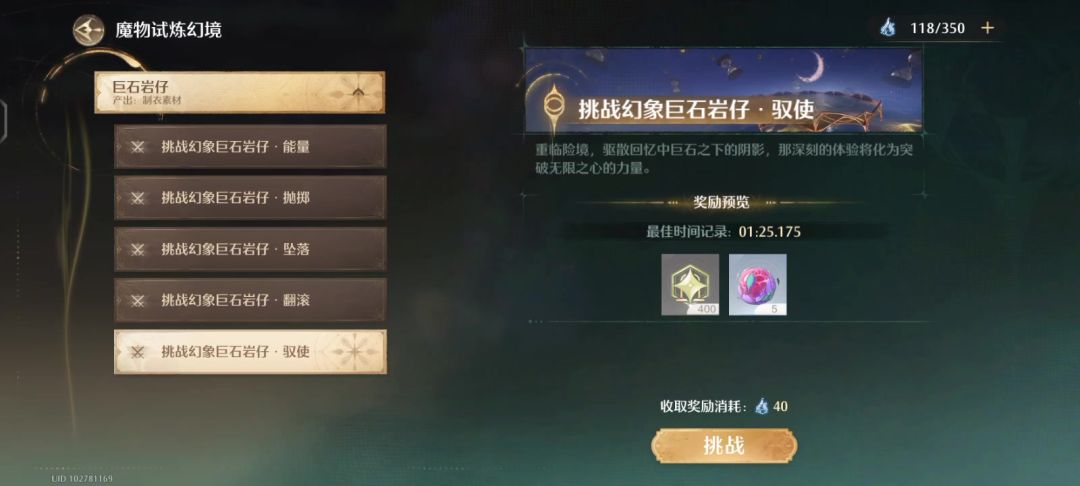Screen dimensions: 1080x486
Task: Click crossed swords icon on 翻滚 challenge
Action: point(138,300)
